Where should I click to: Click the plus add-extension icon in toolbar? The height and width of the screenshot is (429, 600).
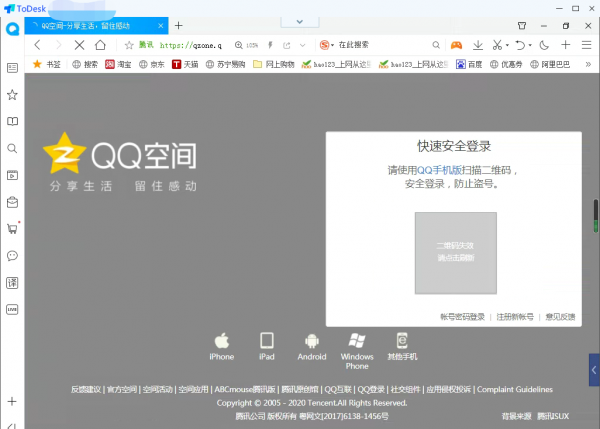click(566, 45)
